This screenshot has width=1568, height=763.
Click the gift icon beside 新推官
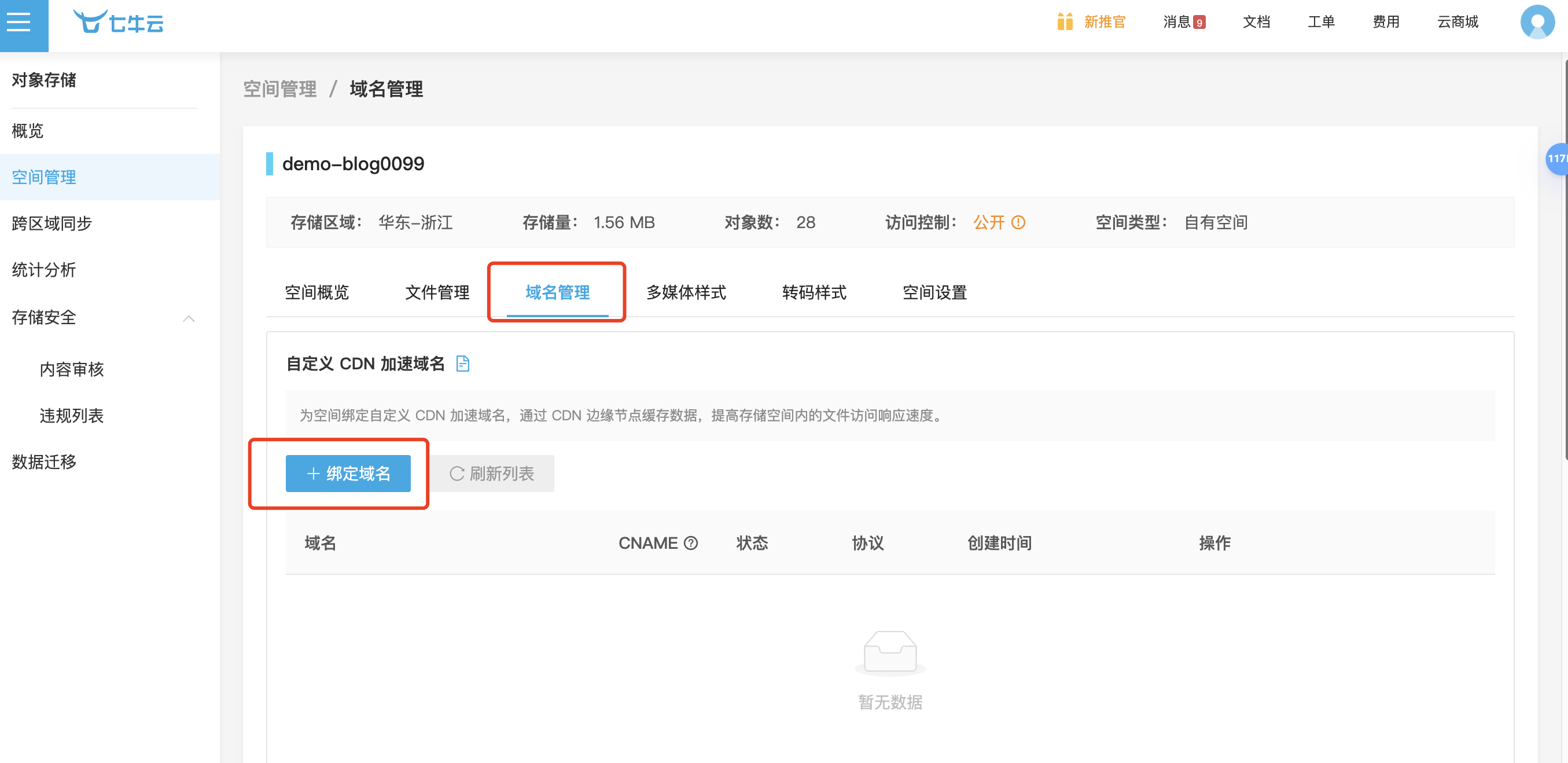(x=1064, y=22)
